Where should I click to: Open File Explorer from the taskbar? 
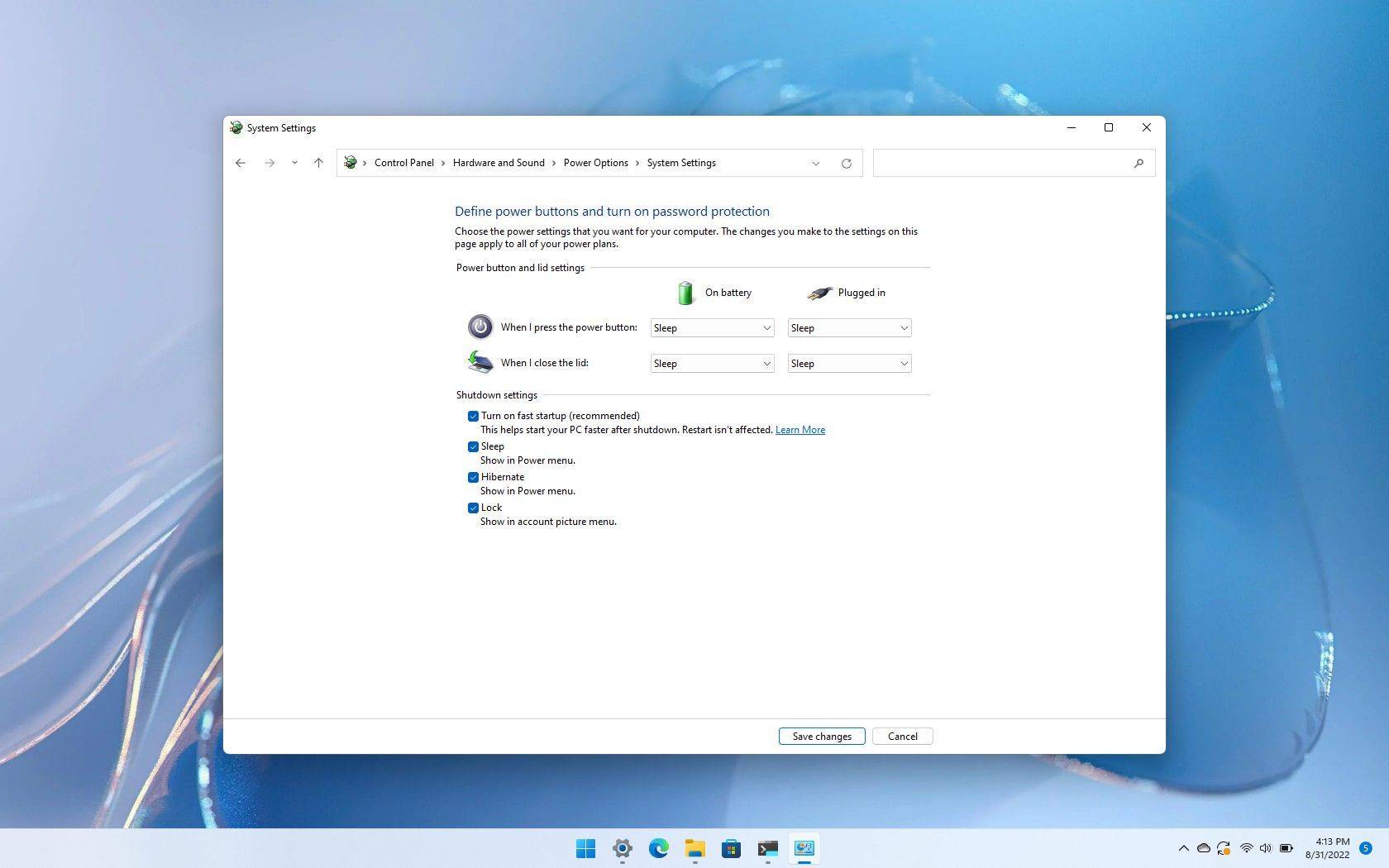(x=694, y=848)
